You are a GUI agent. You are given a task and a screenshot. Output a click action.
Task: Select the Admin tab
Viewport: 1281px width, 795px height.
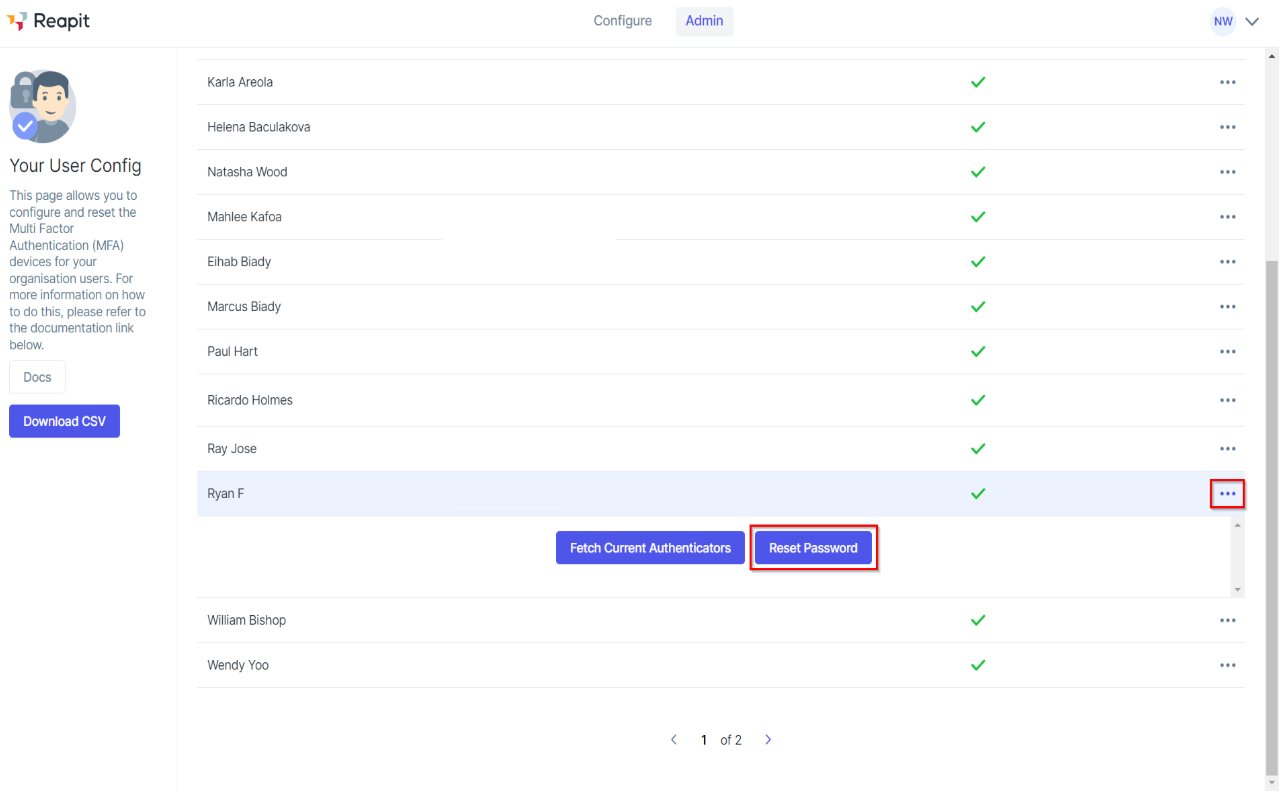click(x=704, y=21)
